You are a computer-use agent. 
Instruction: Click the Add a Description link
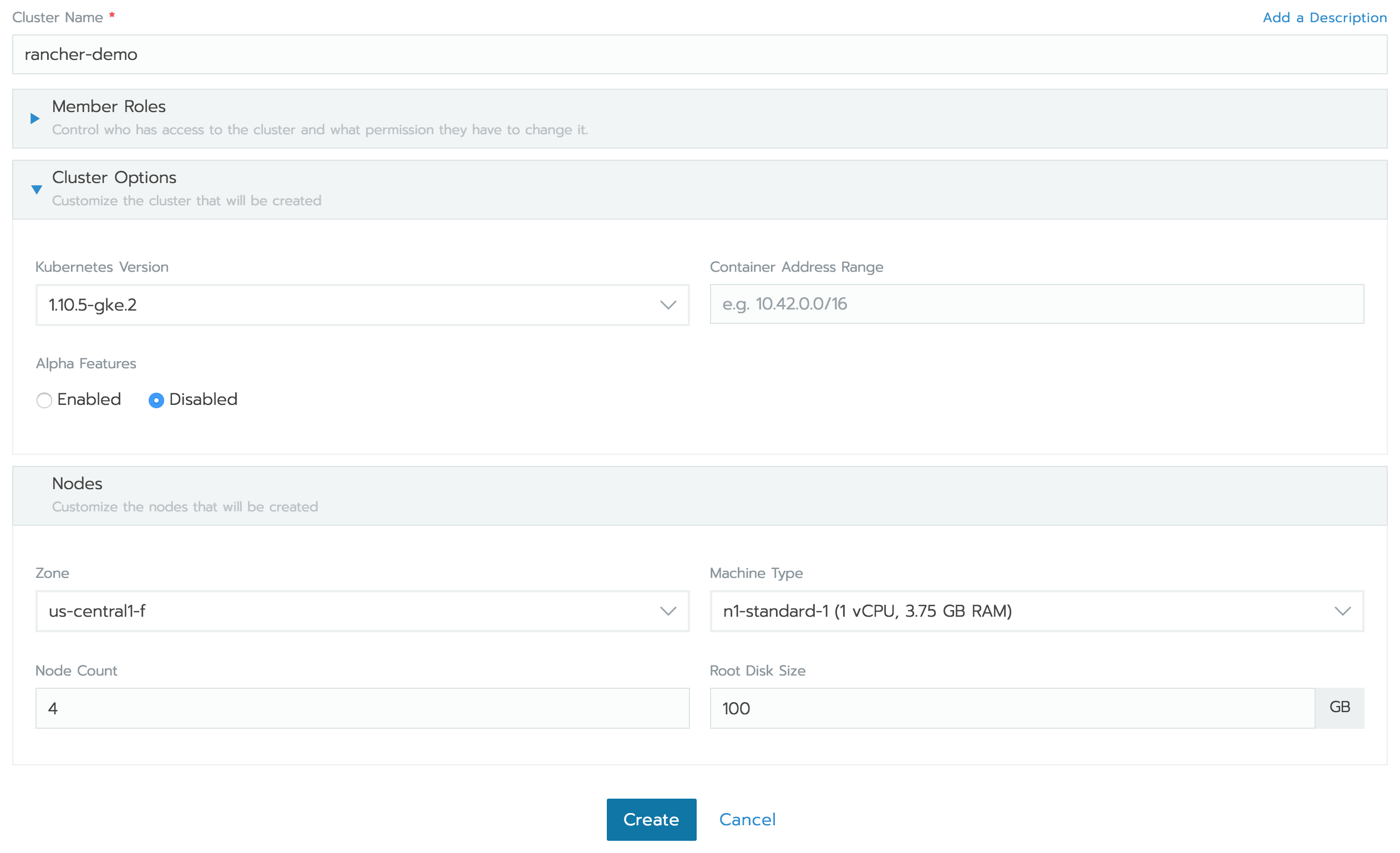point(1324,18)
